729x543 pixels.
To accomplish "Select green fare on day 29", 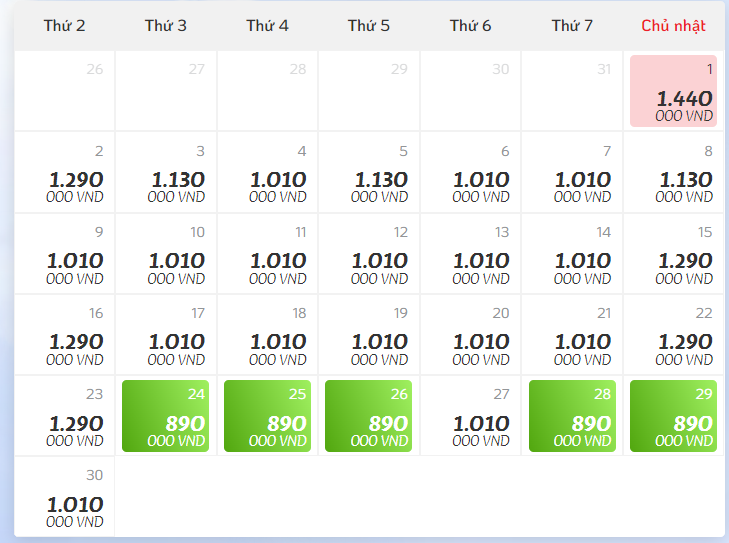I will coord(673,415).
